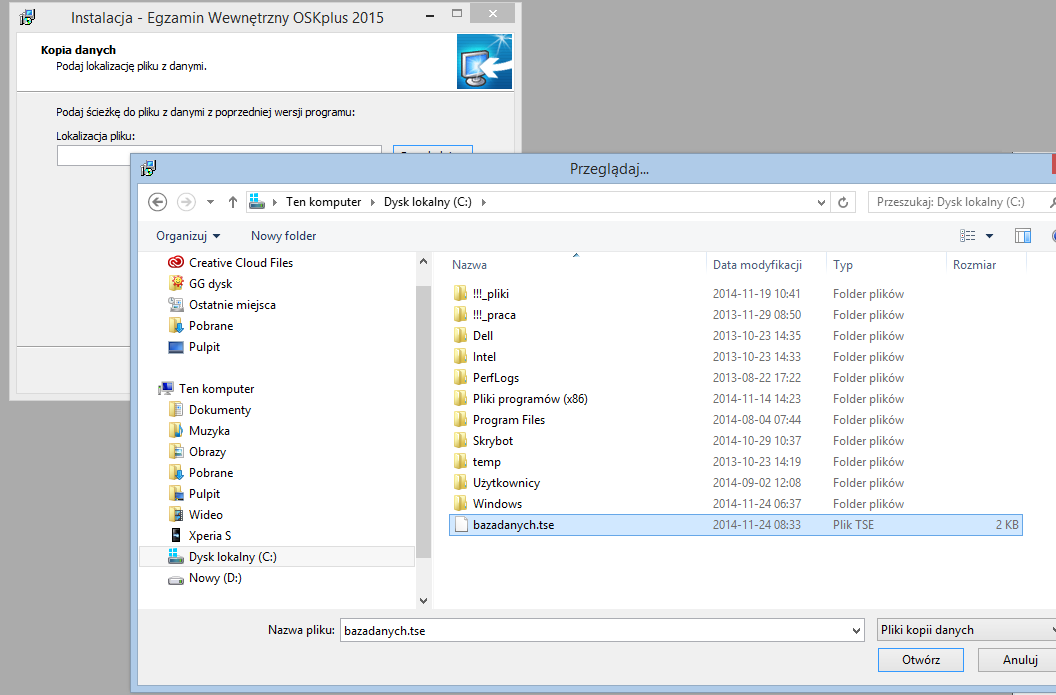Expand chevron after Ten komputer breadcrumb
The height and width of the screenshot is (695, 1056).
[x=372, y=202]
